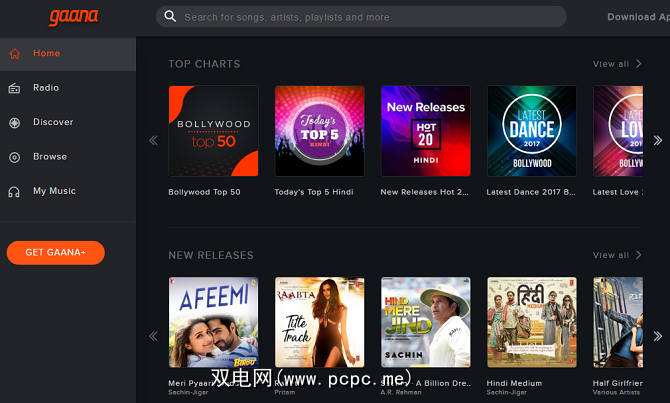Click the Discover compass icon

coord(15,123)
